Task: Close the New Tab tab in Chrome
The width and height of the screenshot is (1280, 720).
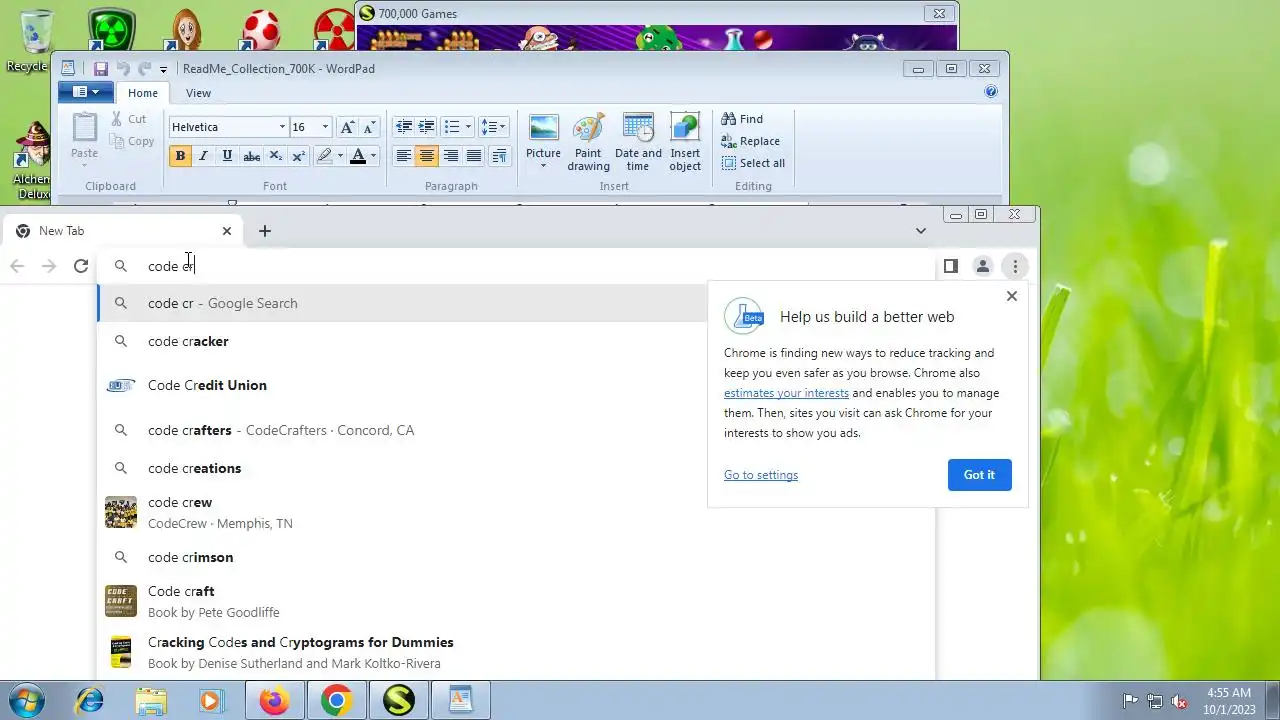Action: coord(227,231)
